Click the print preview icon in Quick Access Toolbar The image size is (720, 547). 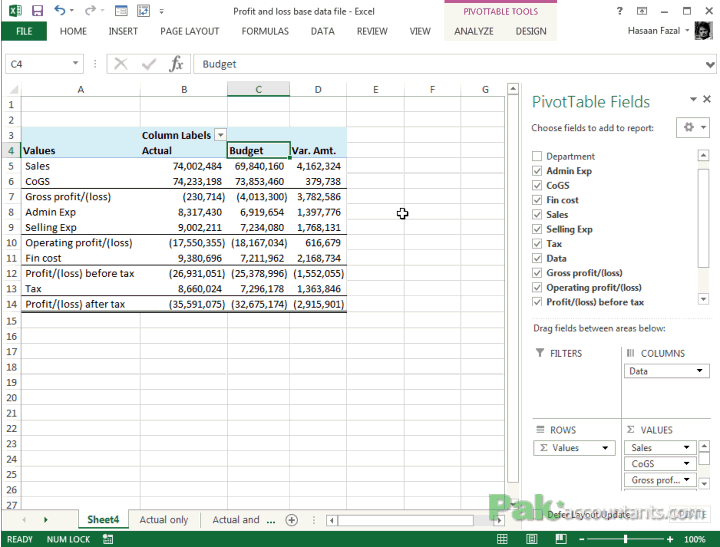click(143, 11)
